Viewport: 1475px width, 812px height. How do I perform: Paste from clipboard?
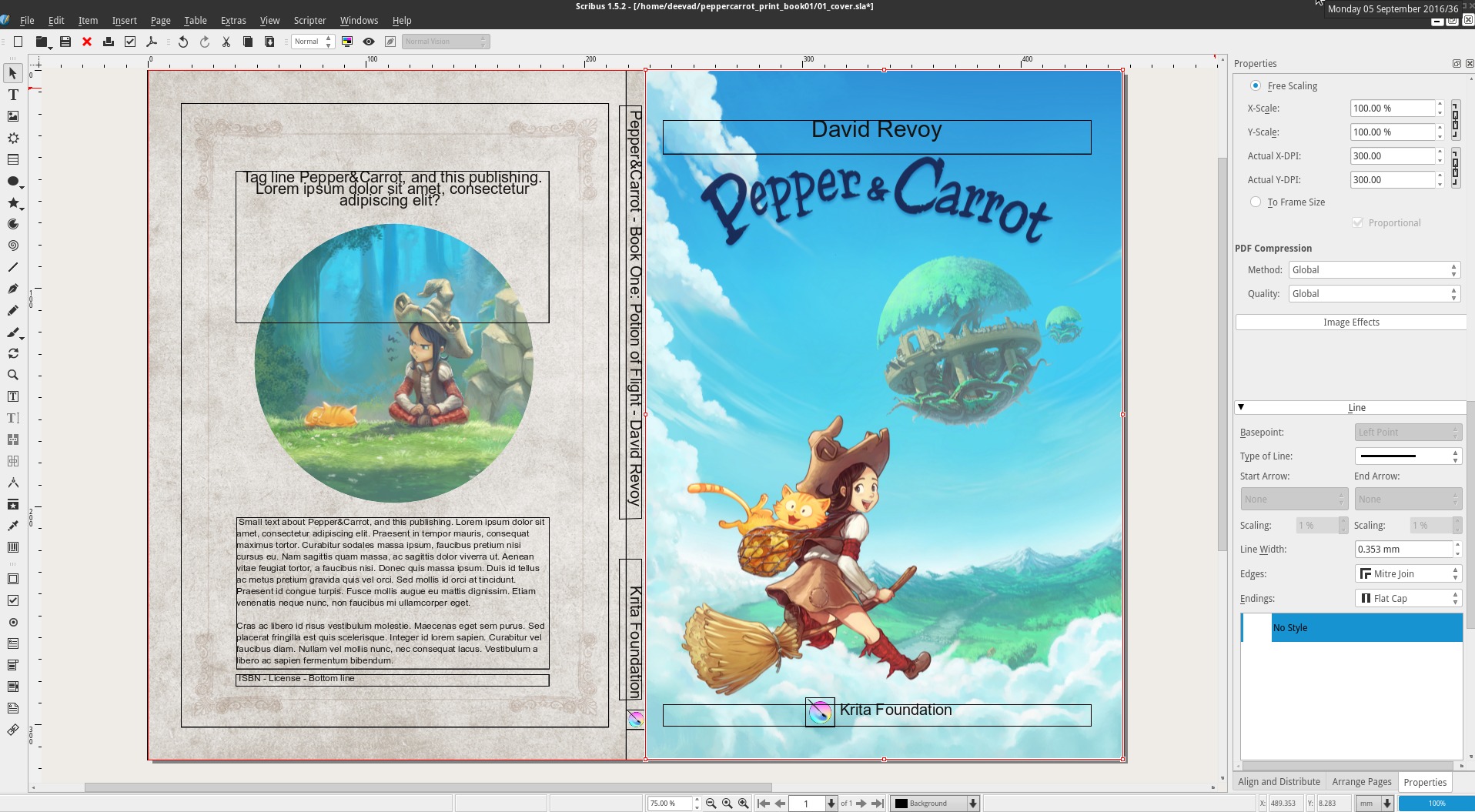click(x=269, y=42)
